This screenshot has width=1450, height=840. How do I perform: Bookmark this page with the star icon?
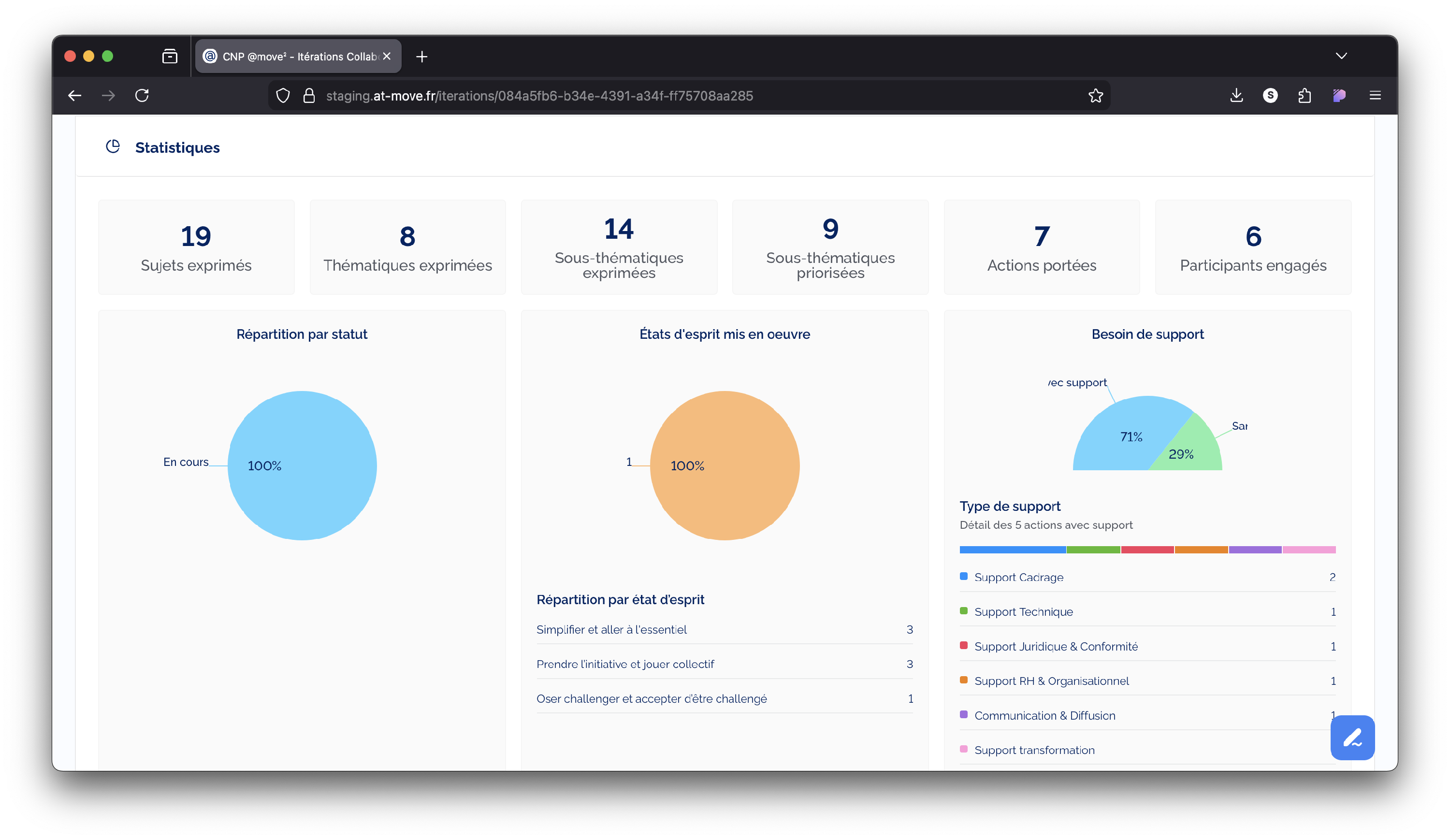[1096, 96]
